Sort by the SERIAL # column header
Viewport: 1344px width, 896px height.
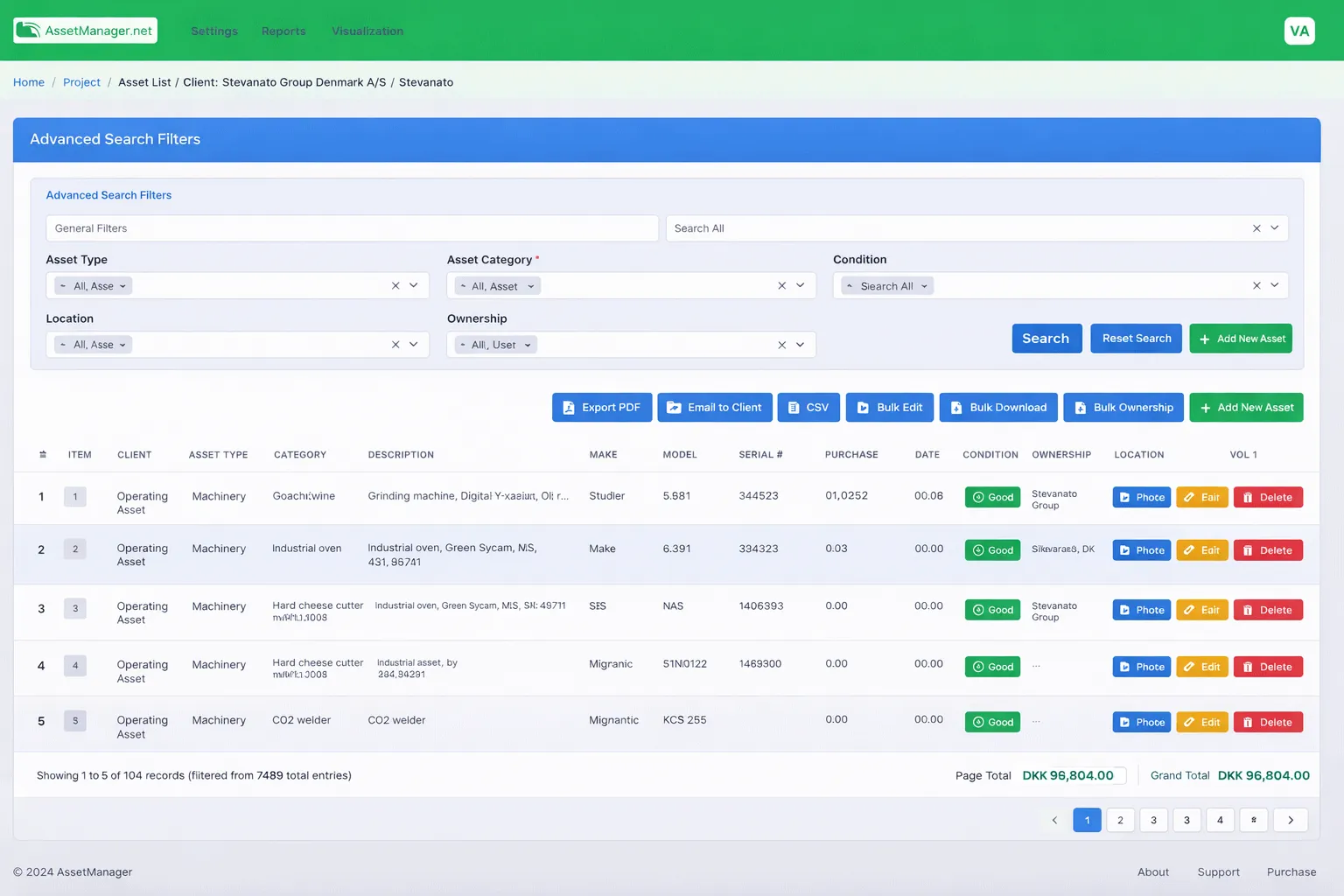760,455
